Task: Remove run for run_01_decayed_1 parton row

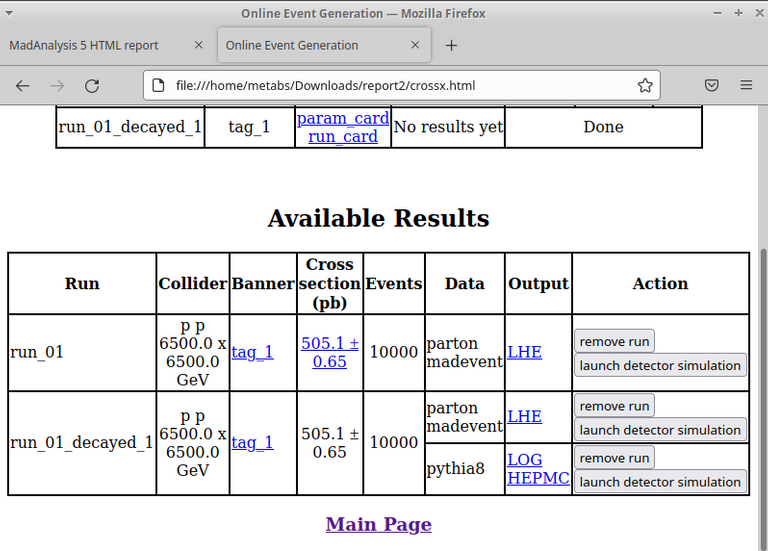Action: (x=614, y=406)
